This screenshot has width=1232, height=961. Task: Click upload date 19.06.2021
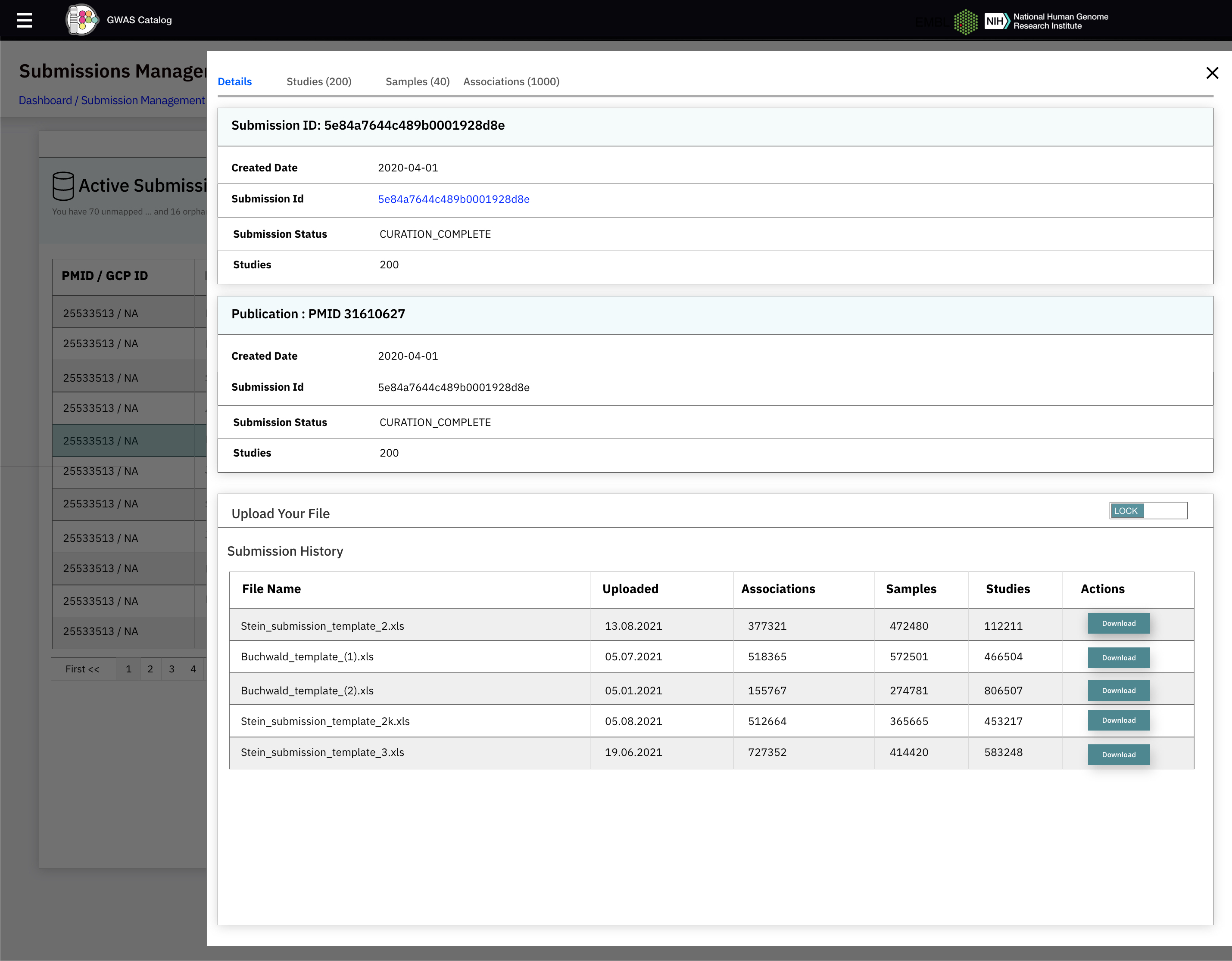(x=633, y=753)
